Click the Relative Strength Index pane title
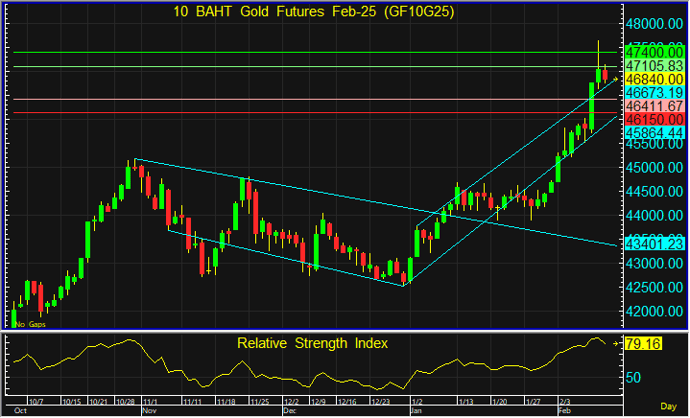690x418 pixels. coord(312,343)
